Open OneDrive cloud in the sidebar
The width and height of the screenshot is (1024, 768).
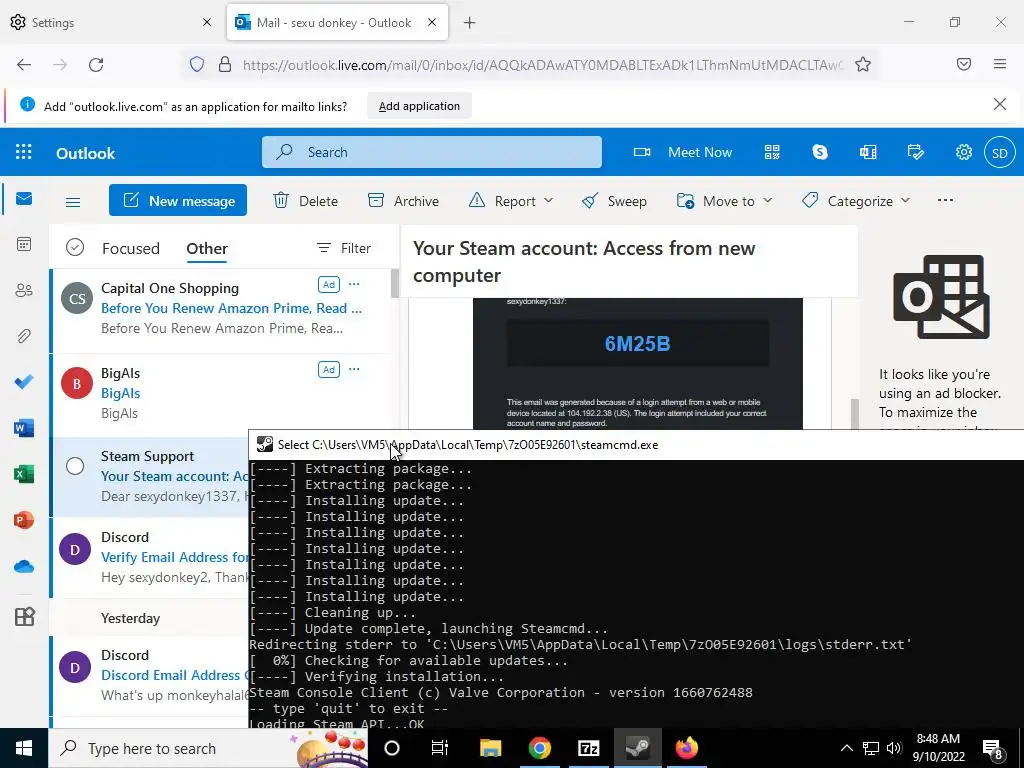pos(24,566)
